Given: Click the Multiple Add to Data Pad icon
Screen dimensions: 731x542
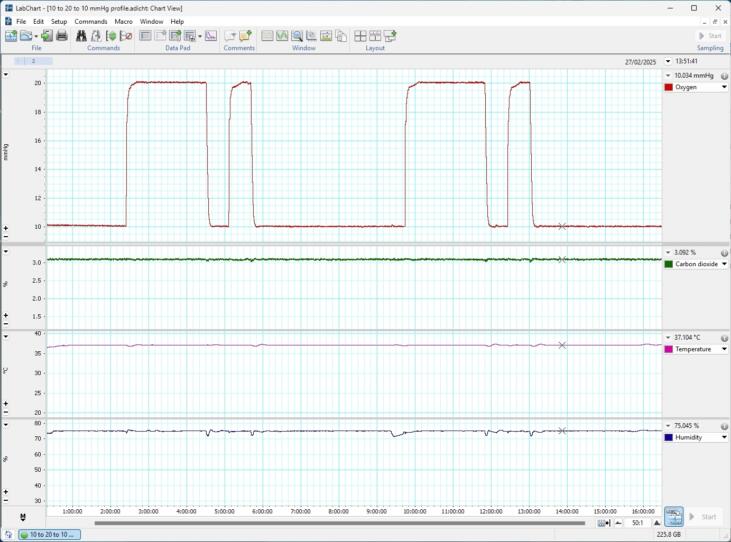Looking at the screenshot, I should 175,36.
